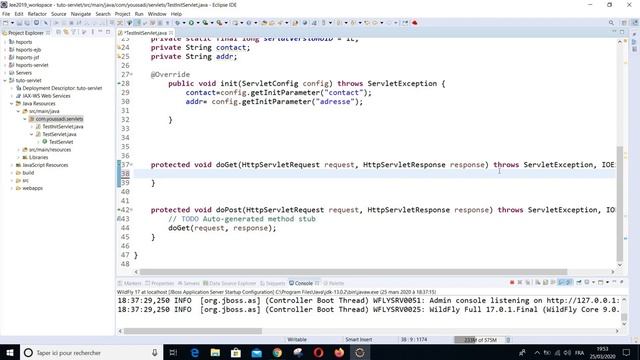Image resolution: width=640 pixels, height=360 pixels.
Task: Expand the hsports project node
Action: point(5,42)
